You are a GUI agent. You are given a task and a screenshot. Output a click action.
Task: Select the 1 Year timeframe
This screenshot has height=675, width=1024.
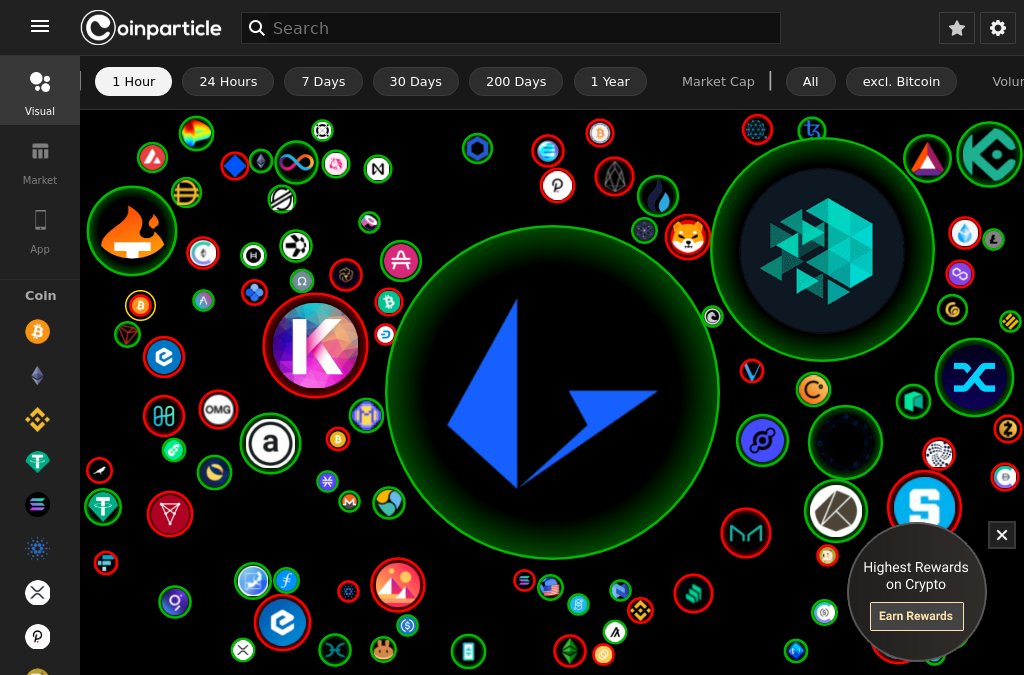(x=610, y=81)
